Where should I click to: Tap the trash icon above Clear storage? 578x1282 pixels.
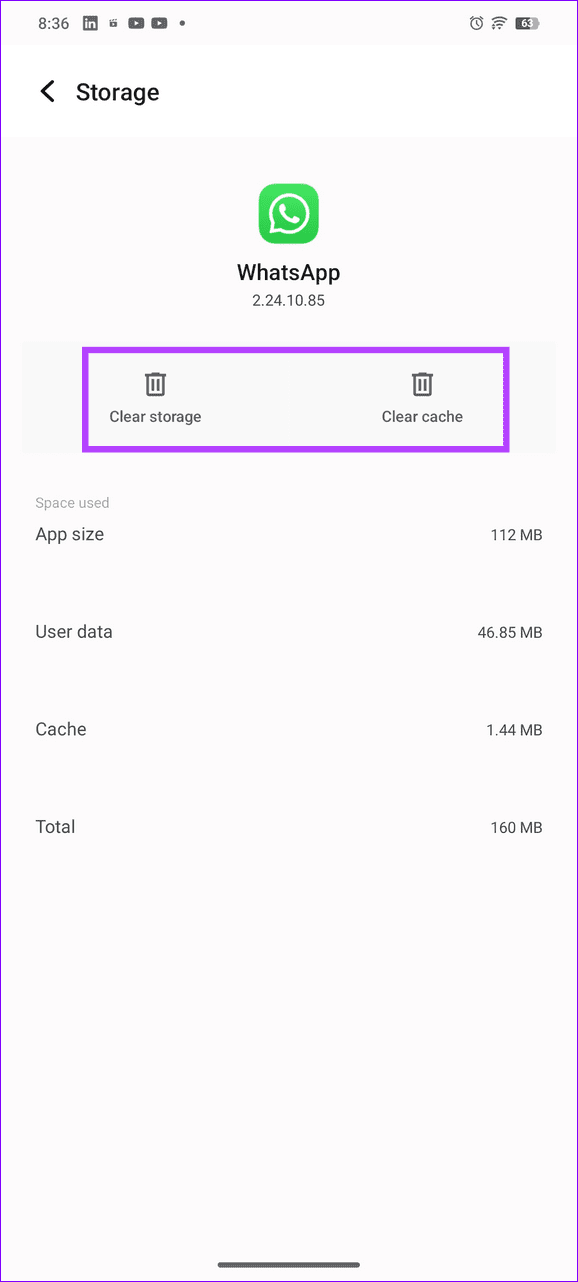click(x=155, y=383)
